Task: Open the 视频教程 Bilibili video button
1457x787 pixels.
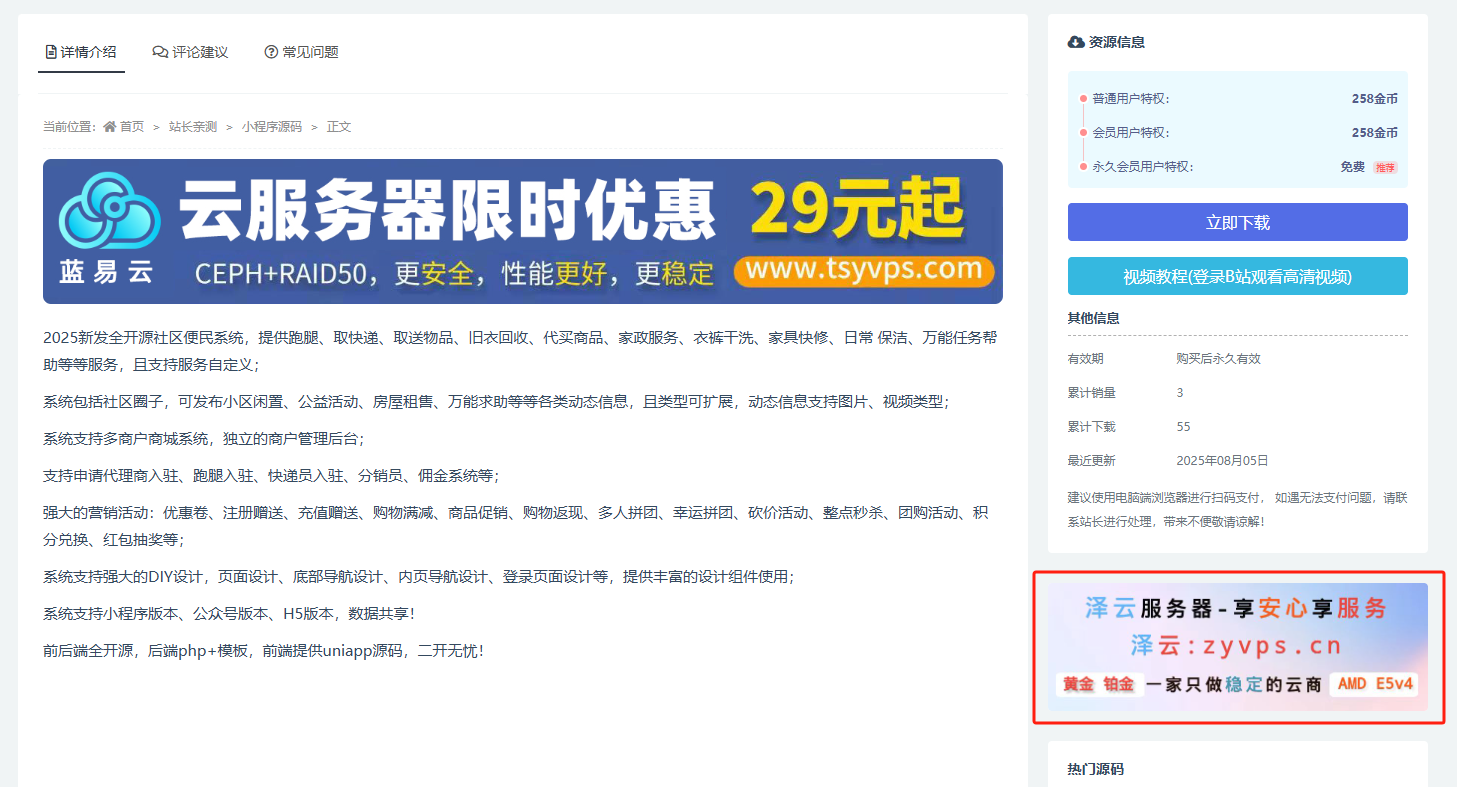Action: click(1237, 277)
